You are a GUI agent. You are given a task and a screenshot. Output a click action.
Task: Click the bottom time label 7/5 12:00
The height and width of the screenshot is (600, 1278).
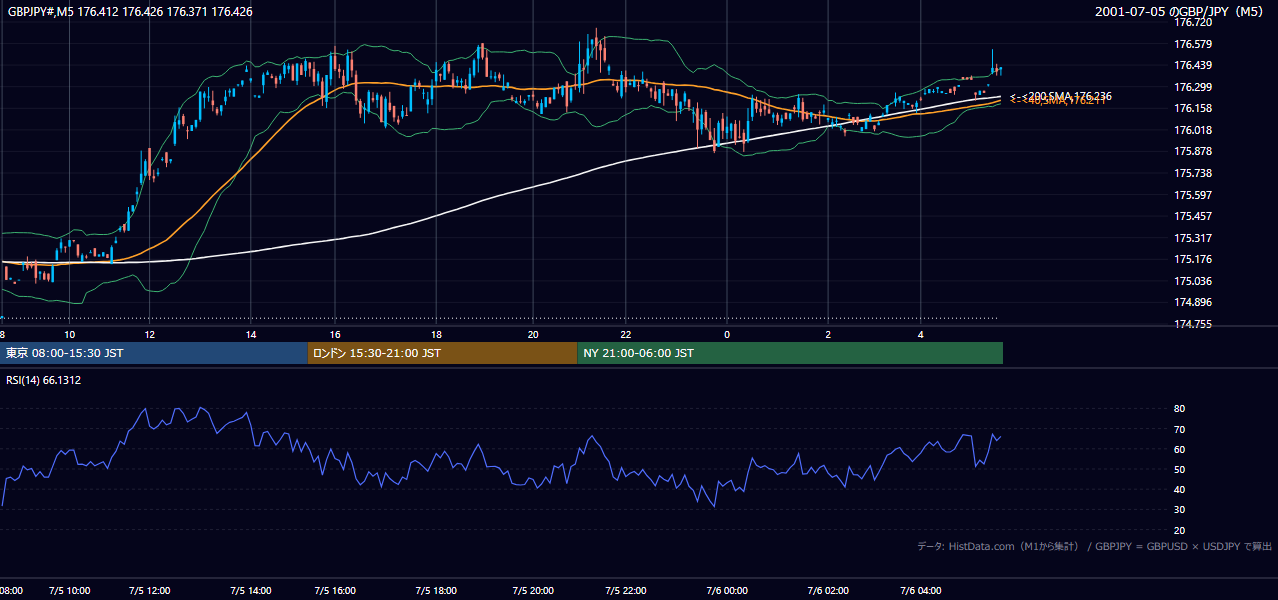coord(150,591)
